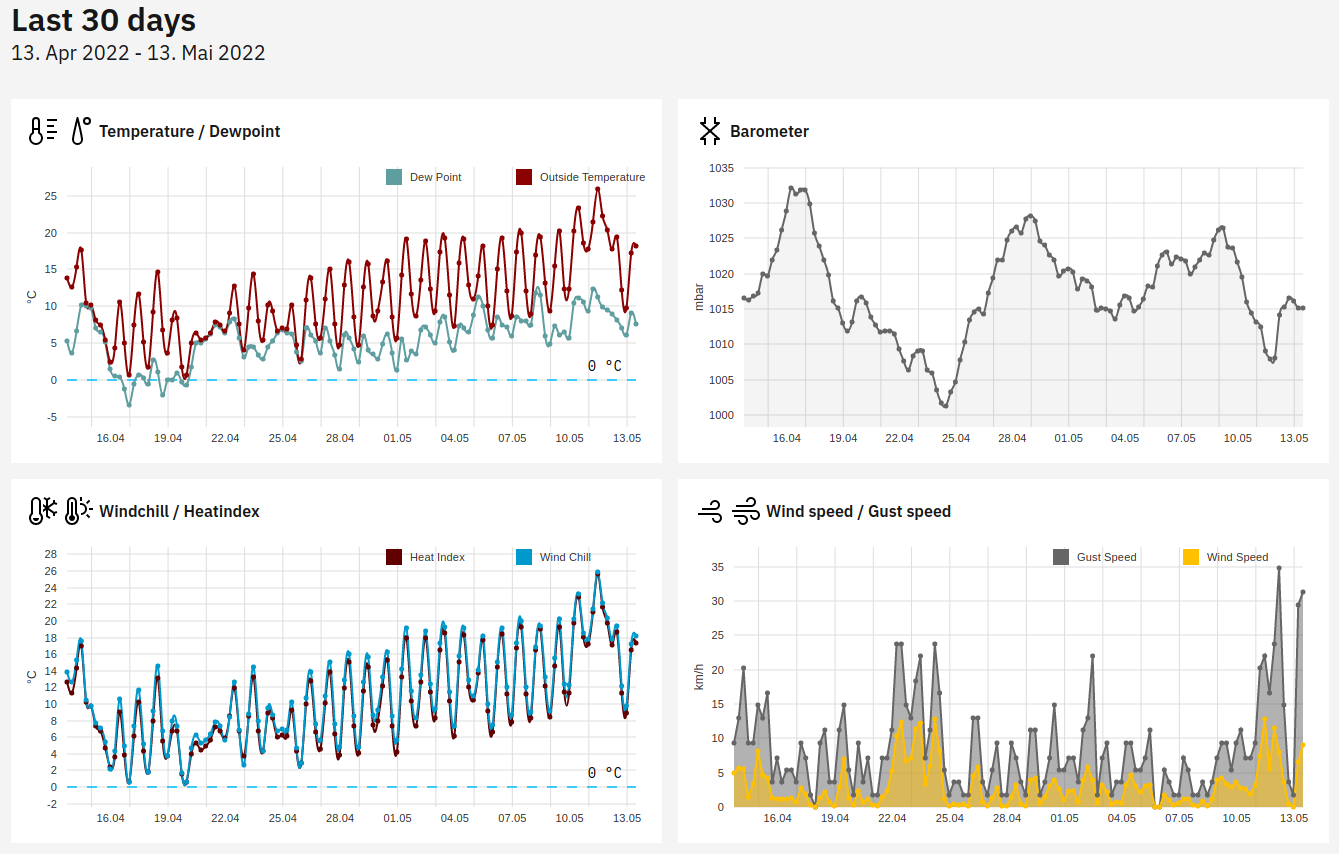Click the lowest barometer data point
Screen dimensions: 1339x854
coord(945,406)
